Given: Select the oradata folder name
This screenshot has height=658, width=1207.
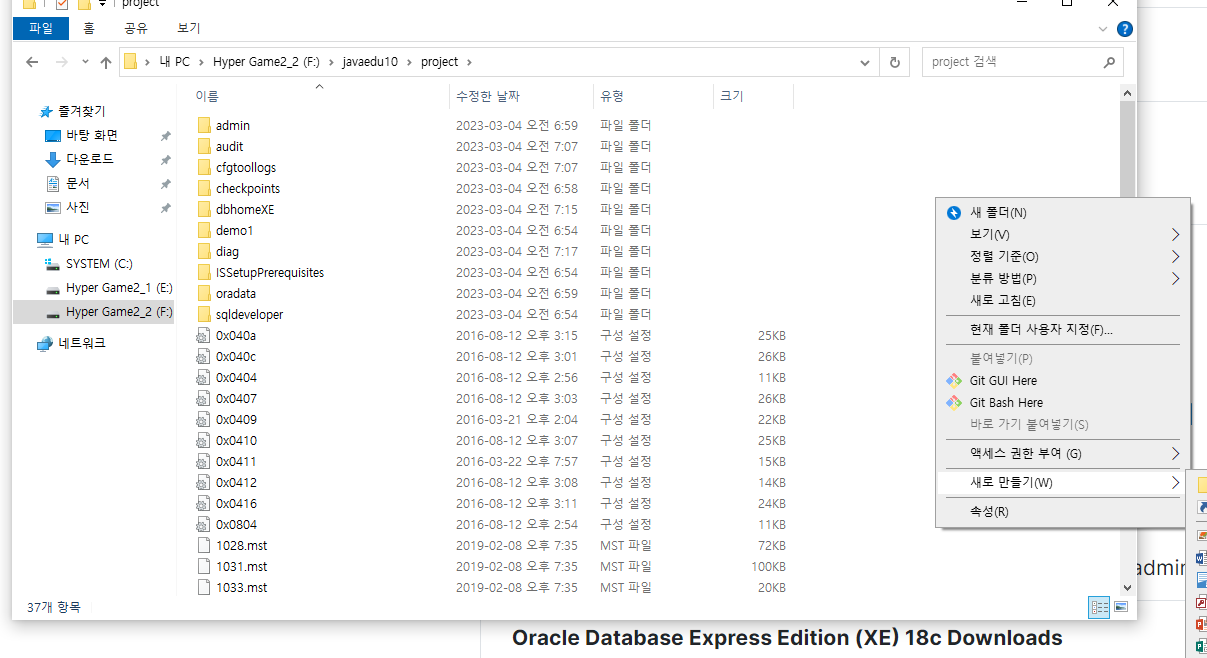Looking at the screenshot, I should (x=236, y=293).
